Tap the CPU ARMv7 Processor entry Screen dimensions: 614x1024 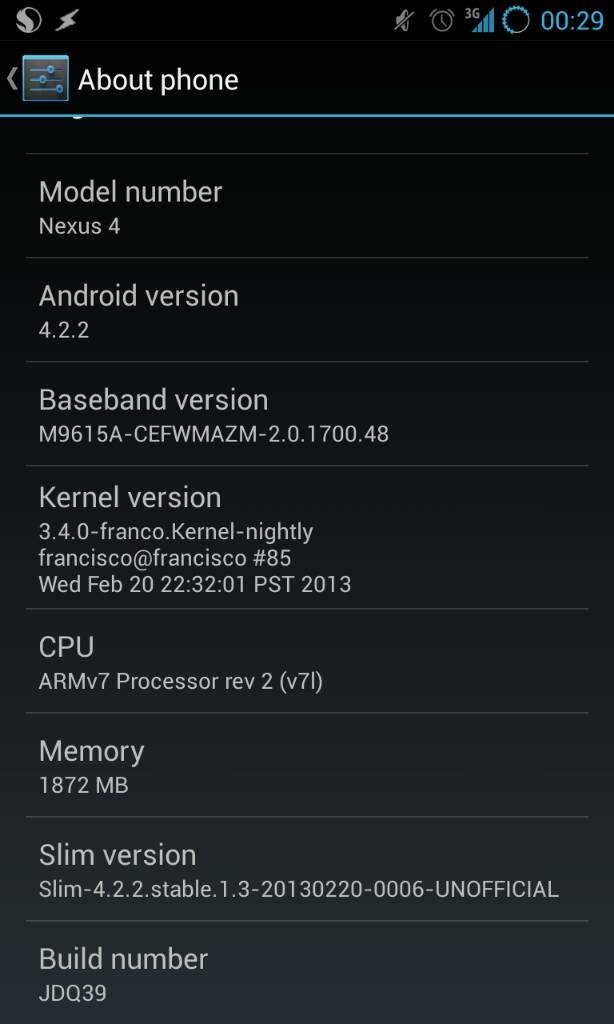click(307, 661)
